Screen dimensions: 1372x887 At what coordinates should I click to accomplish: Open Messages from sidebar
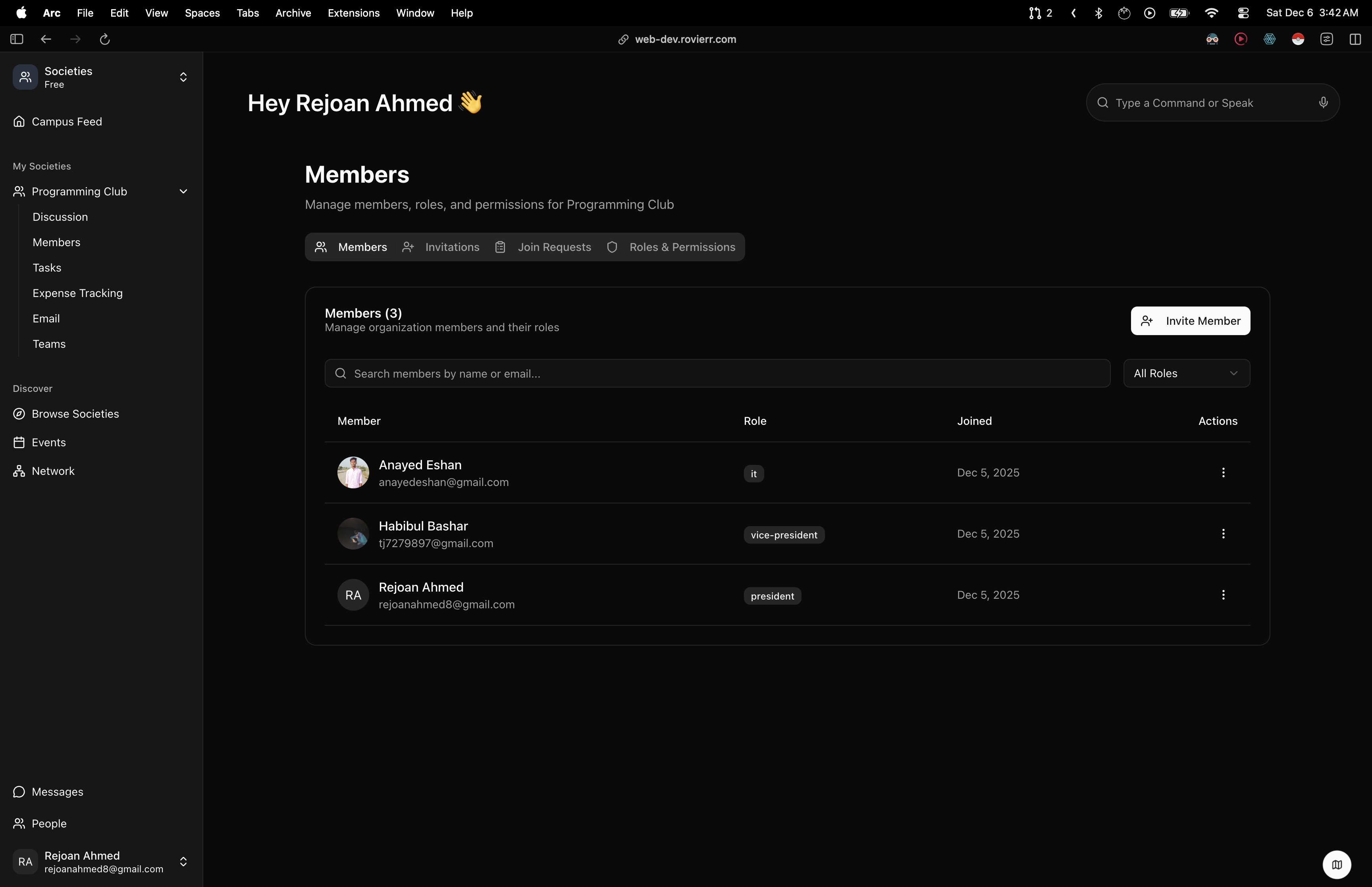[x=57, y=792]
